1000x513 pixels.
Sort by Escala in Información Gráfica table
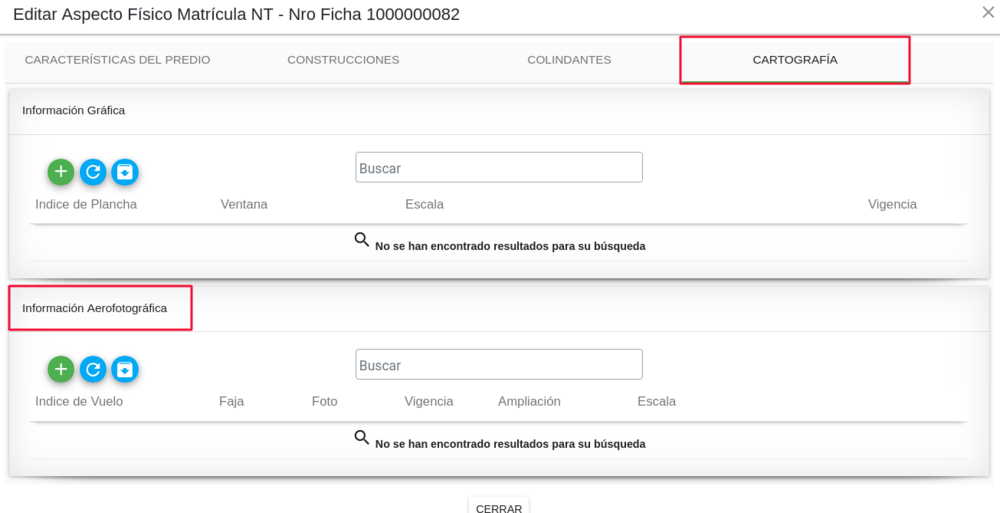(x=424, y=204)
